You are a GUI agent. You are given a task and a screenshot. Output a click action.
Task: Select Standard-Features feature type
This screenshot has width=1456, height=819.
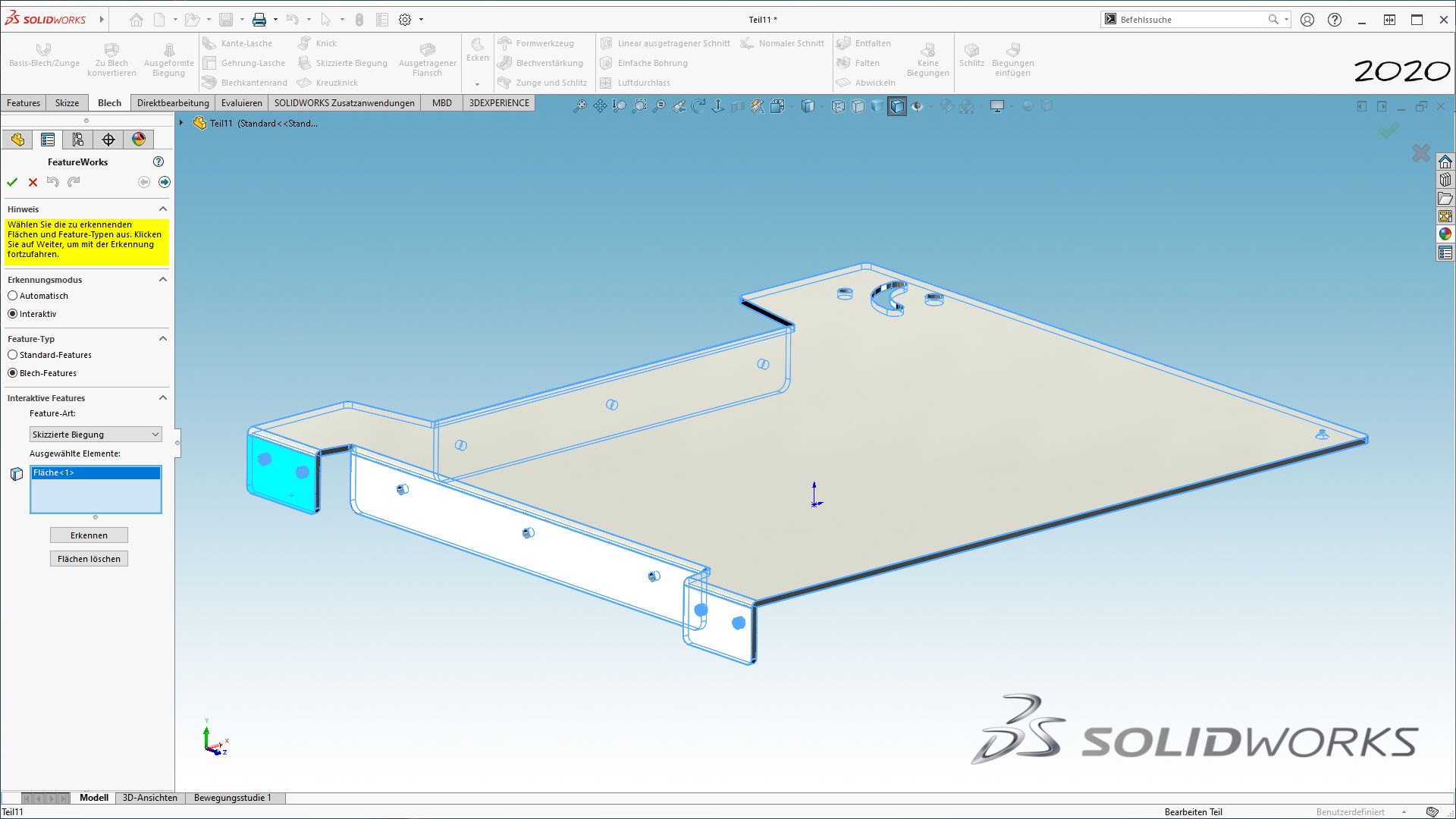click(13, 355)
